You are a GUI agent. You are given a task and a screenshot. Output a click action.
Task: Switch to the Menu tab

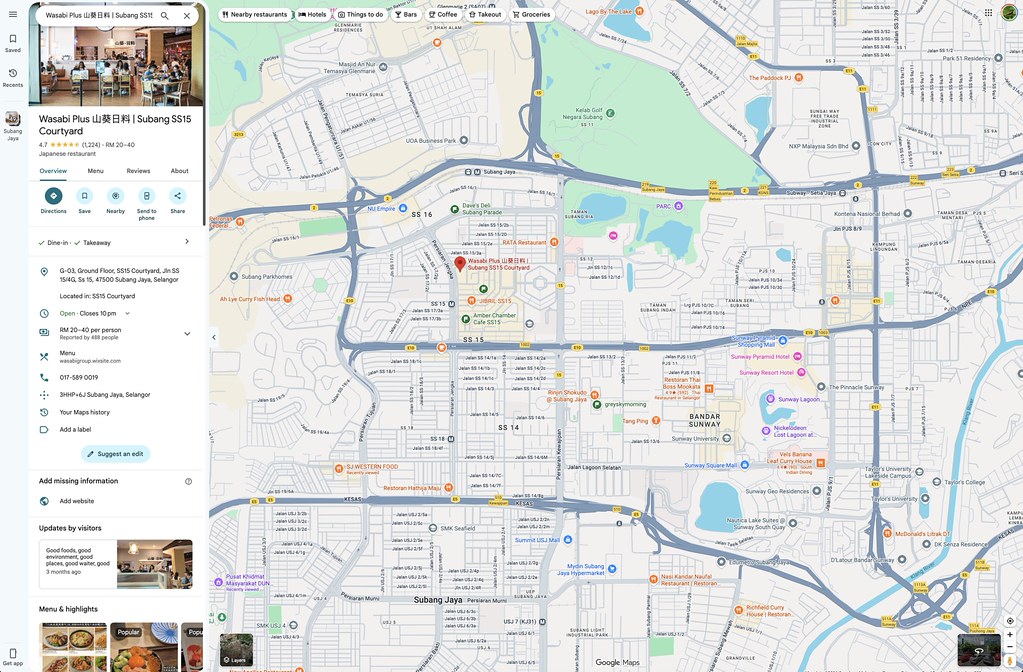pos(95,171)
